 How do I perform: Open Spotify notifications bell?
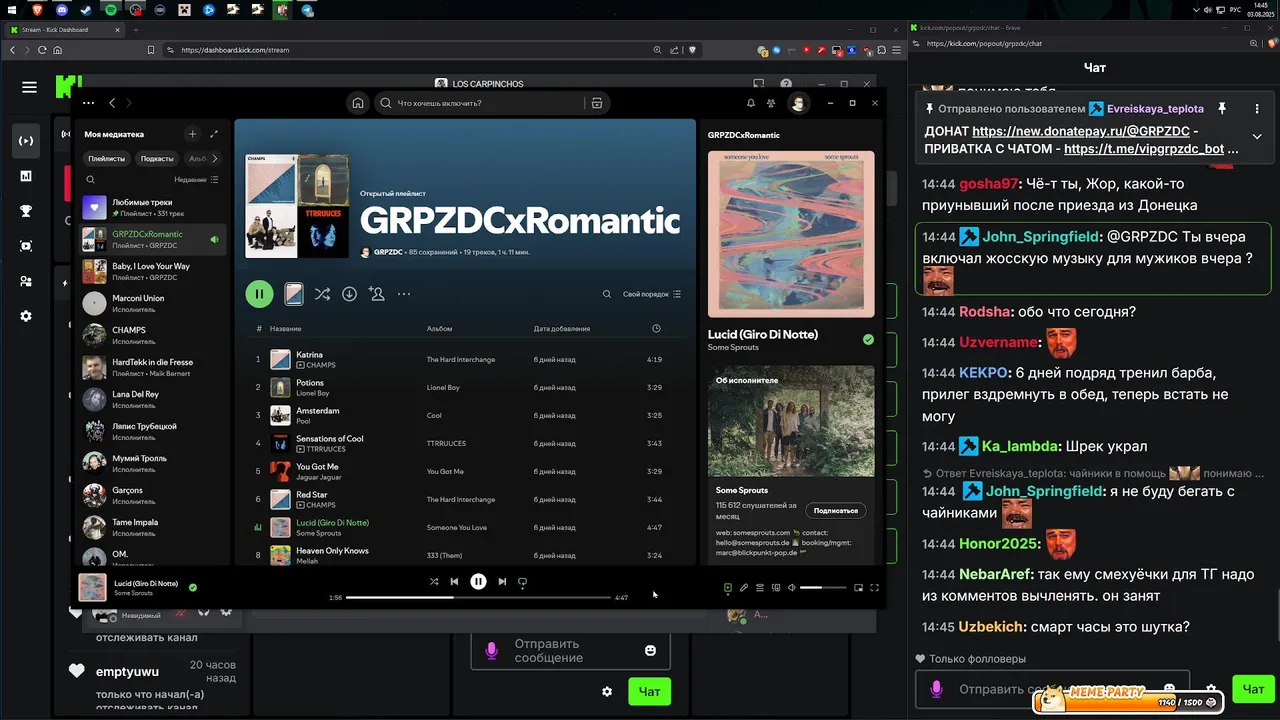click(x=751, y=103)
